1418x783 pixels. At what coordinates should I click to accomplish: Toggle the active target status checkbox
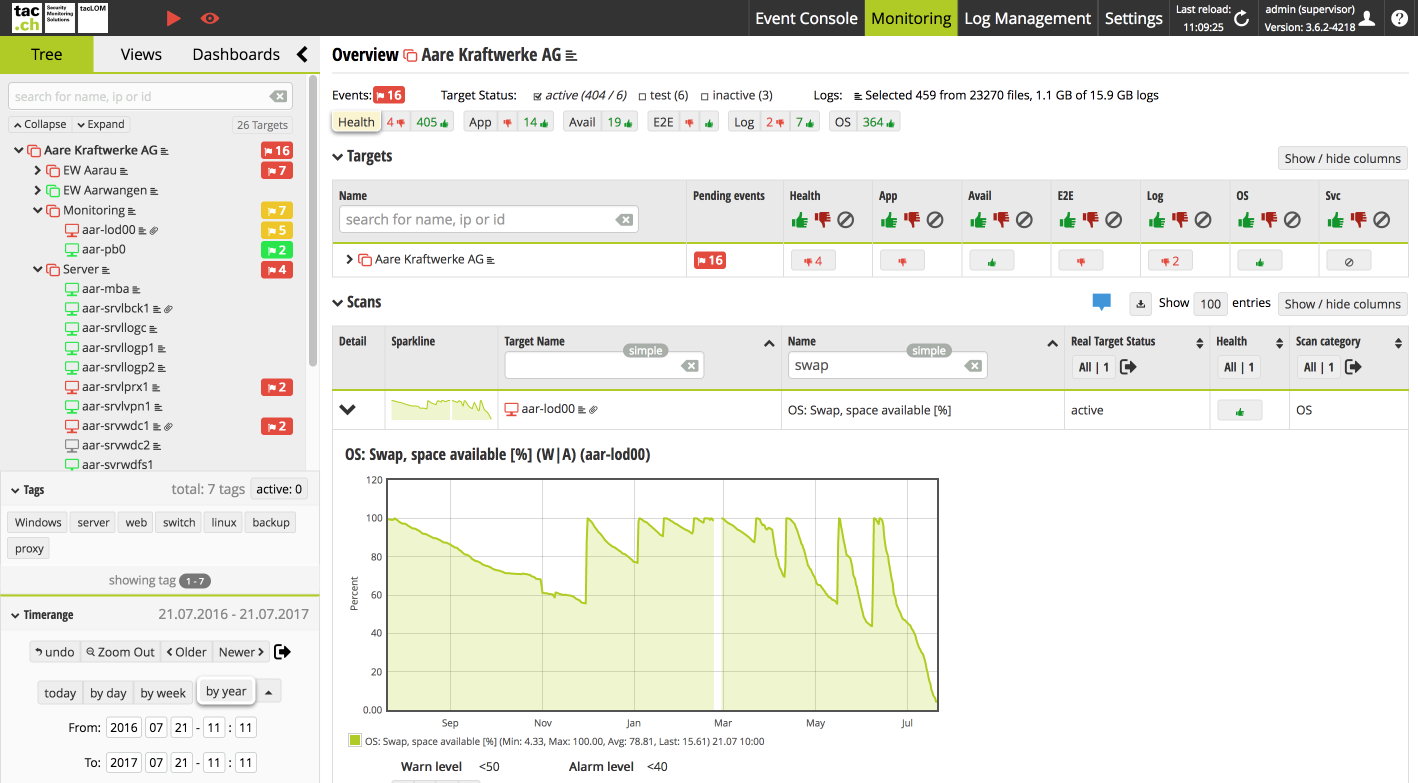coord(538,96)
